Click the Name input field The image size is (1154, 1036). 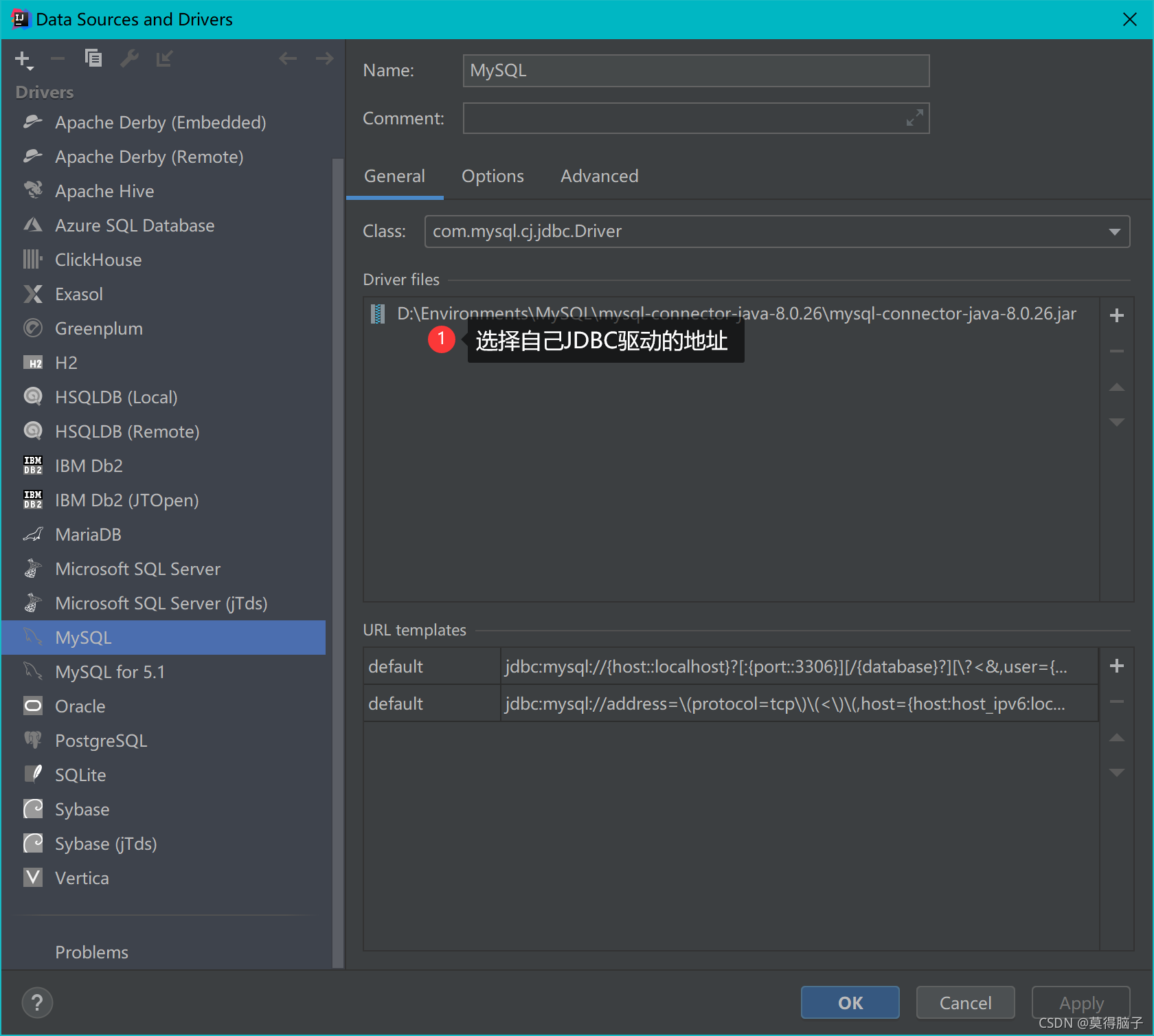coord(696,71)
